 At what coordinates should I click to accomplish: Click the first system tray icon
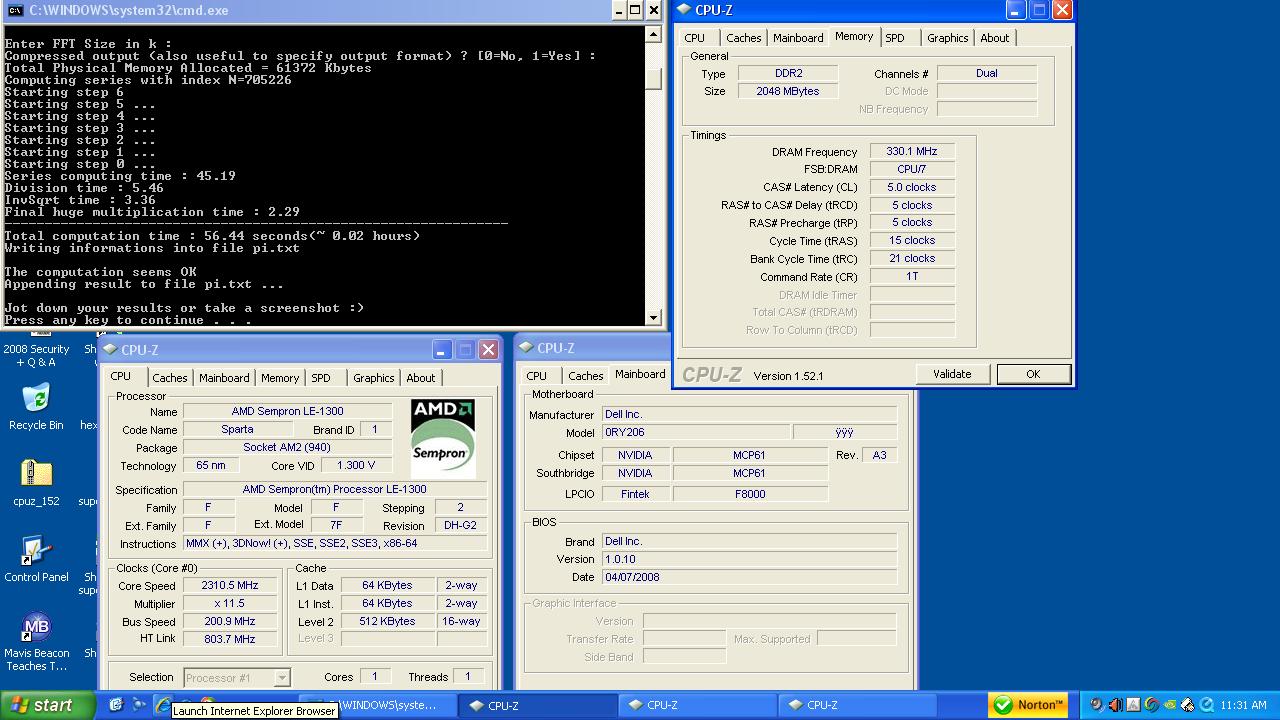(1097, 705)
